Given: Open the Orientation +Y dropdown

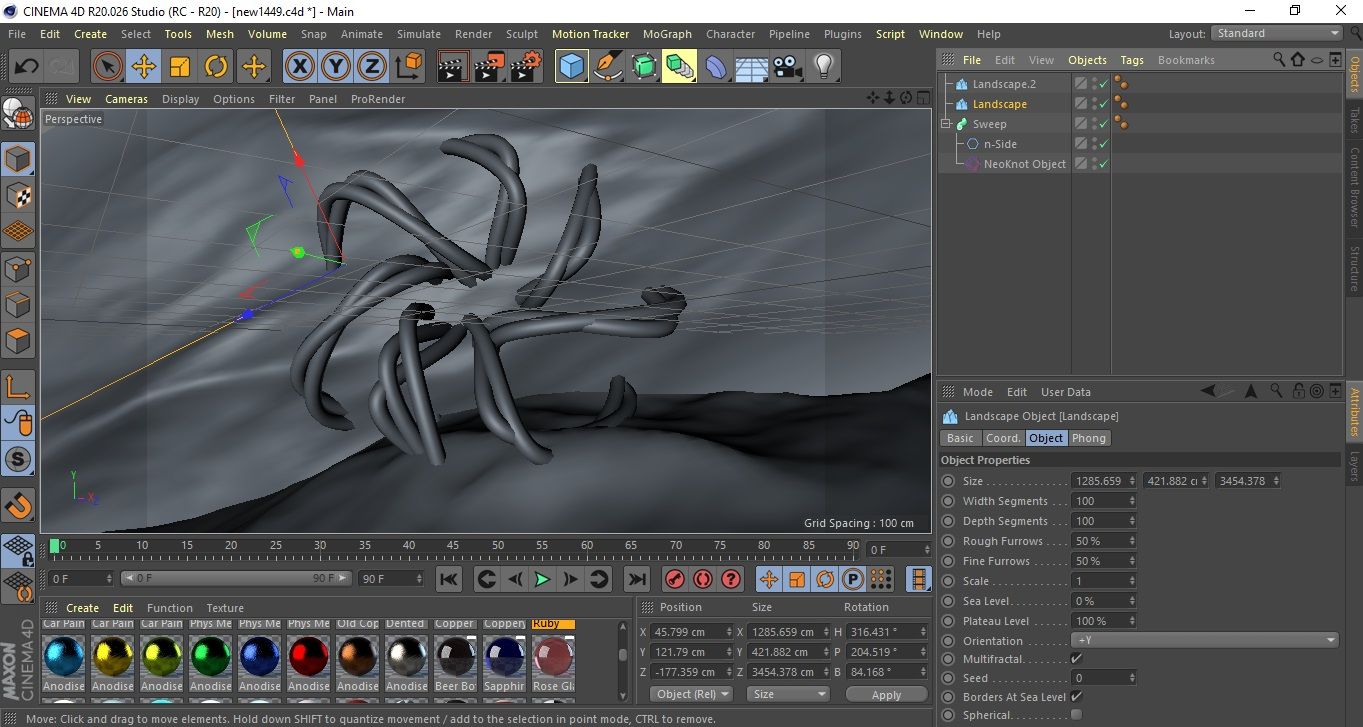Looking at the screenshot, I should (1204, 641).
